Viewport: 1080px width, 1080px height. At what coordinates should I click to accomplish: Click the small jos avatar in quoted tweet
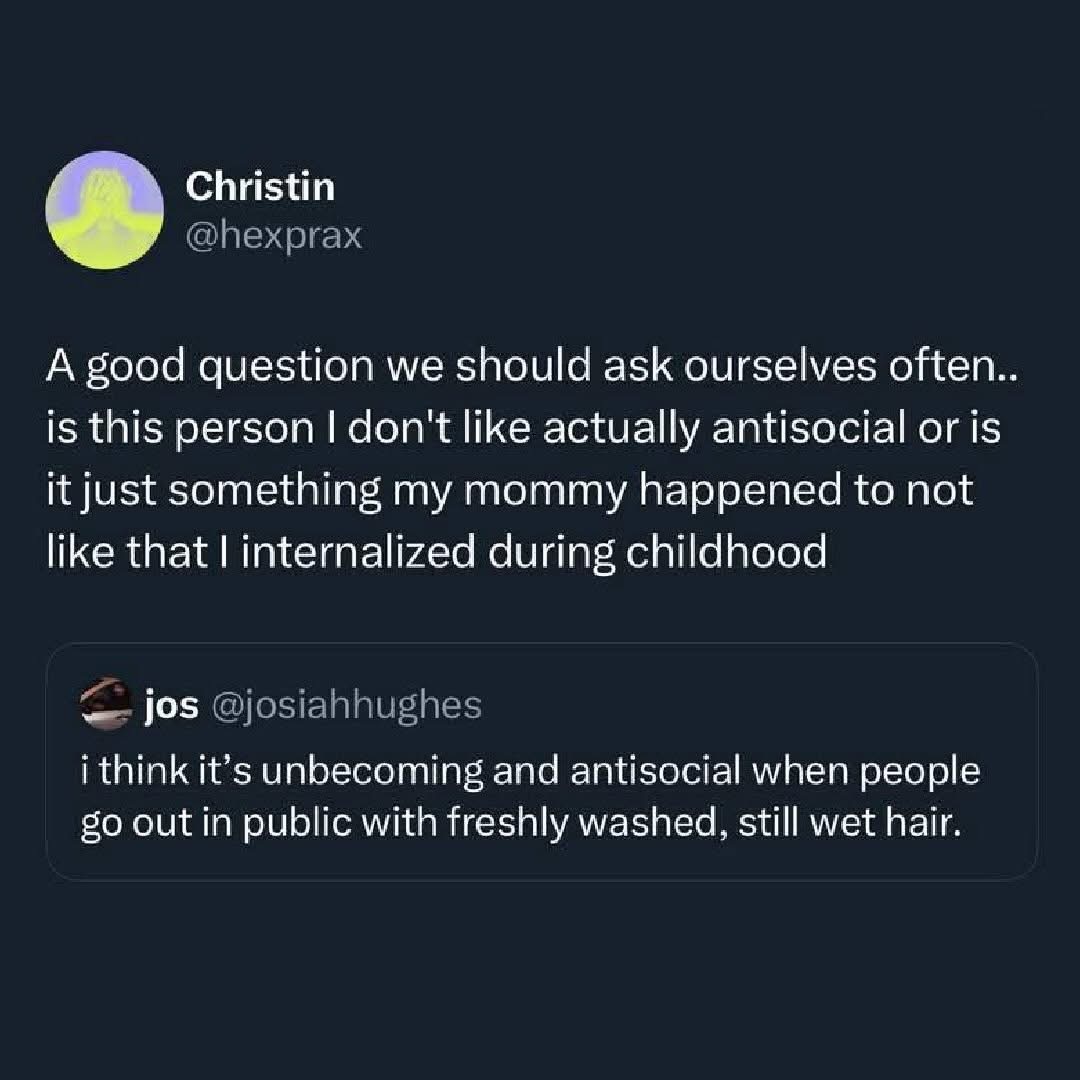pos(106,706)
